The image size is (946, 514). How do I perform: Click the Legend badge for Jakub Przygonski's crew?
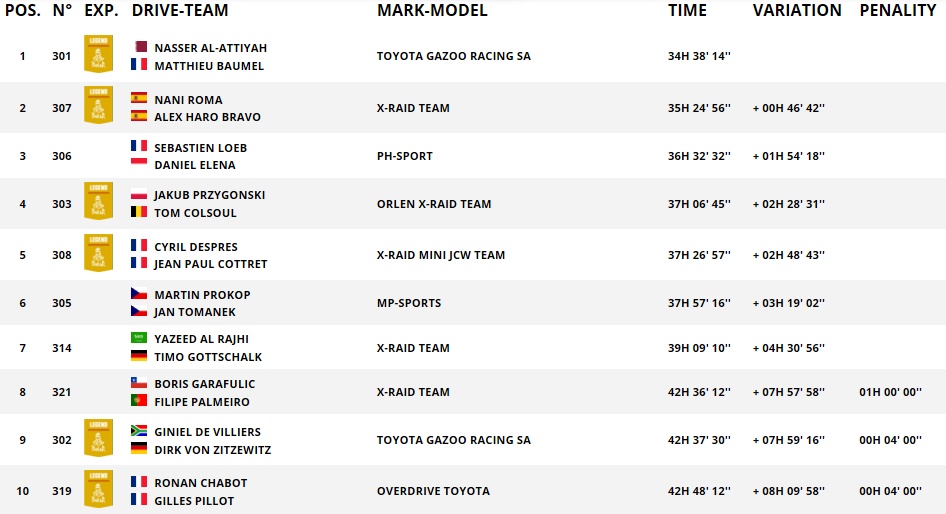tap(98, 203)
